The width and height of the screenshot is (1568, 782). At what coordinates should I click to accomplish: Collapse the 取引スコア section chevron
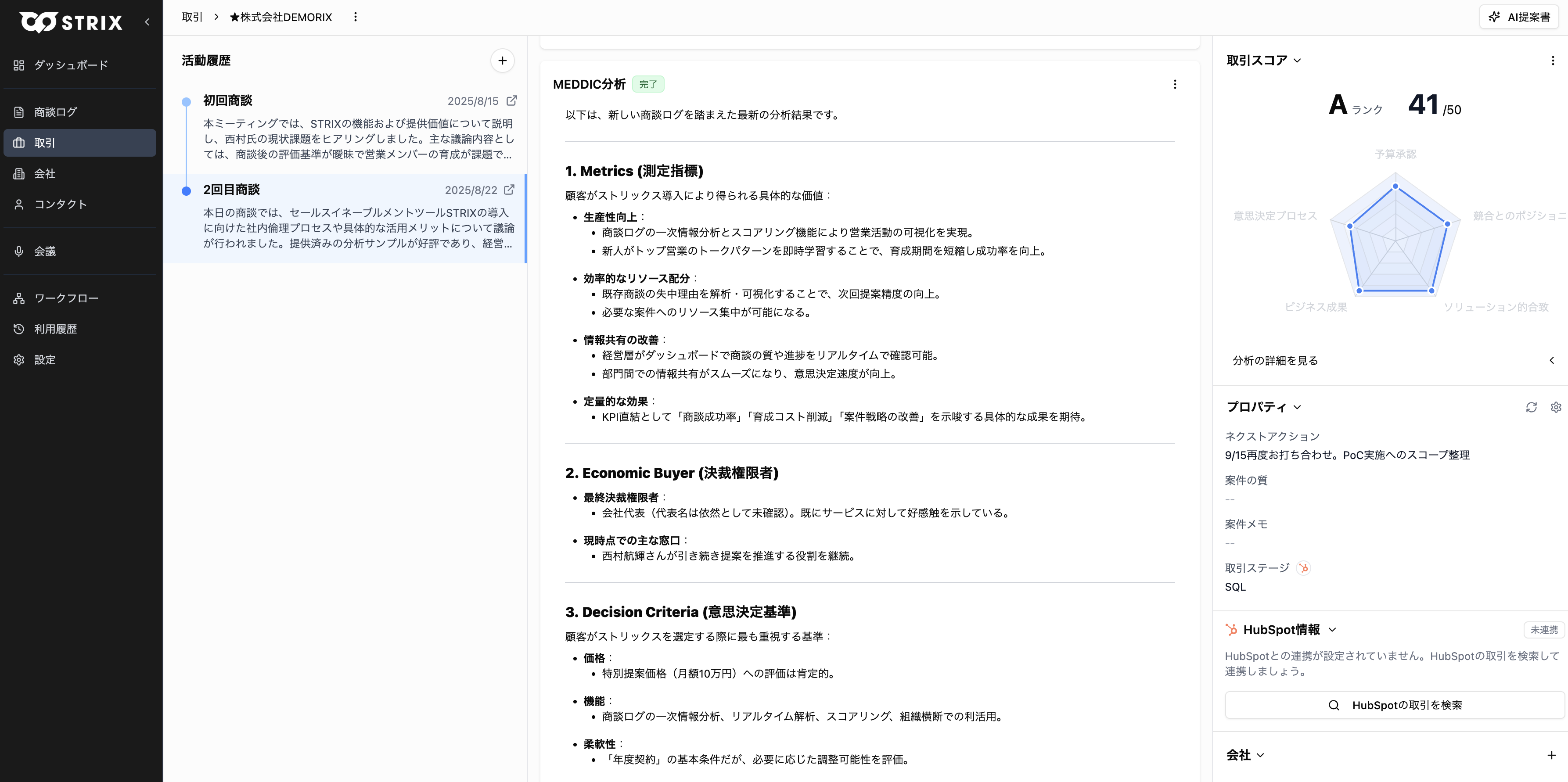(x=1297, y=61)
